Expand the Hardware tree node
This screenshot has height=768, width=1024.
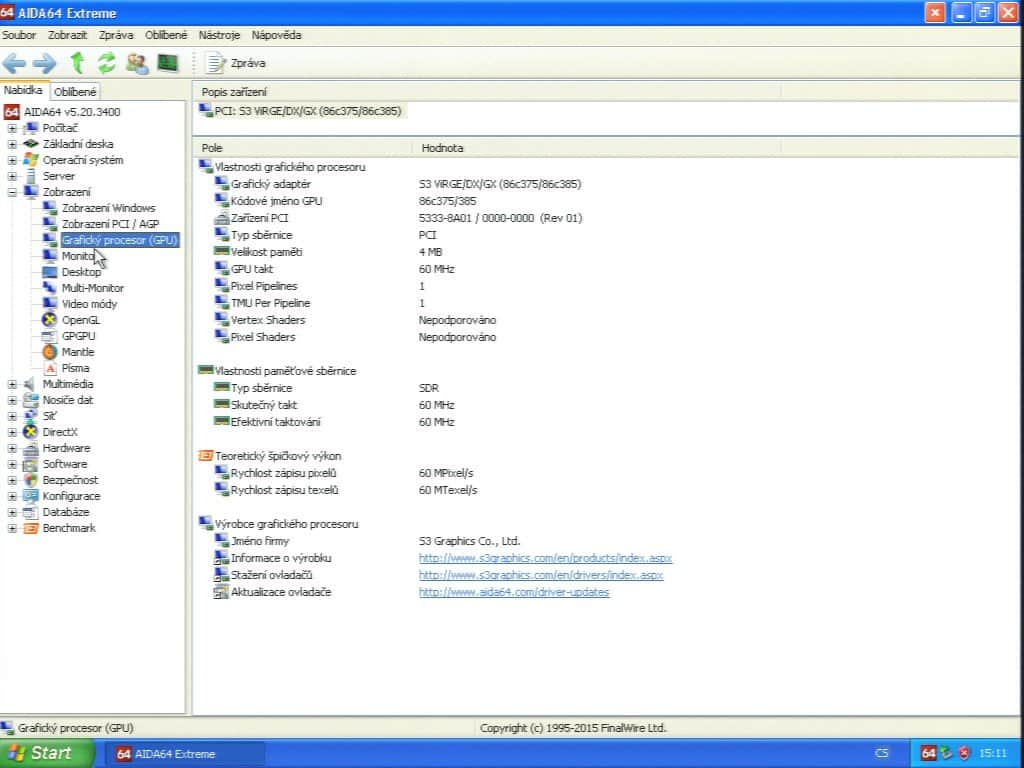[12, 448]
